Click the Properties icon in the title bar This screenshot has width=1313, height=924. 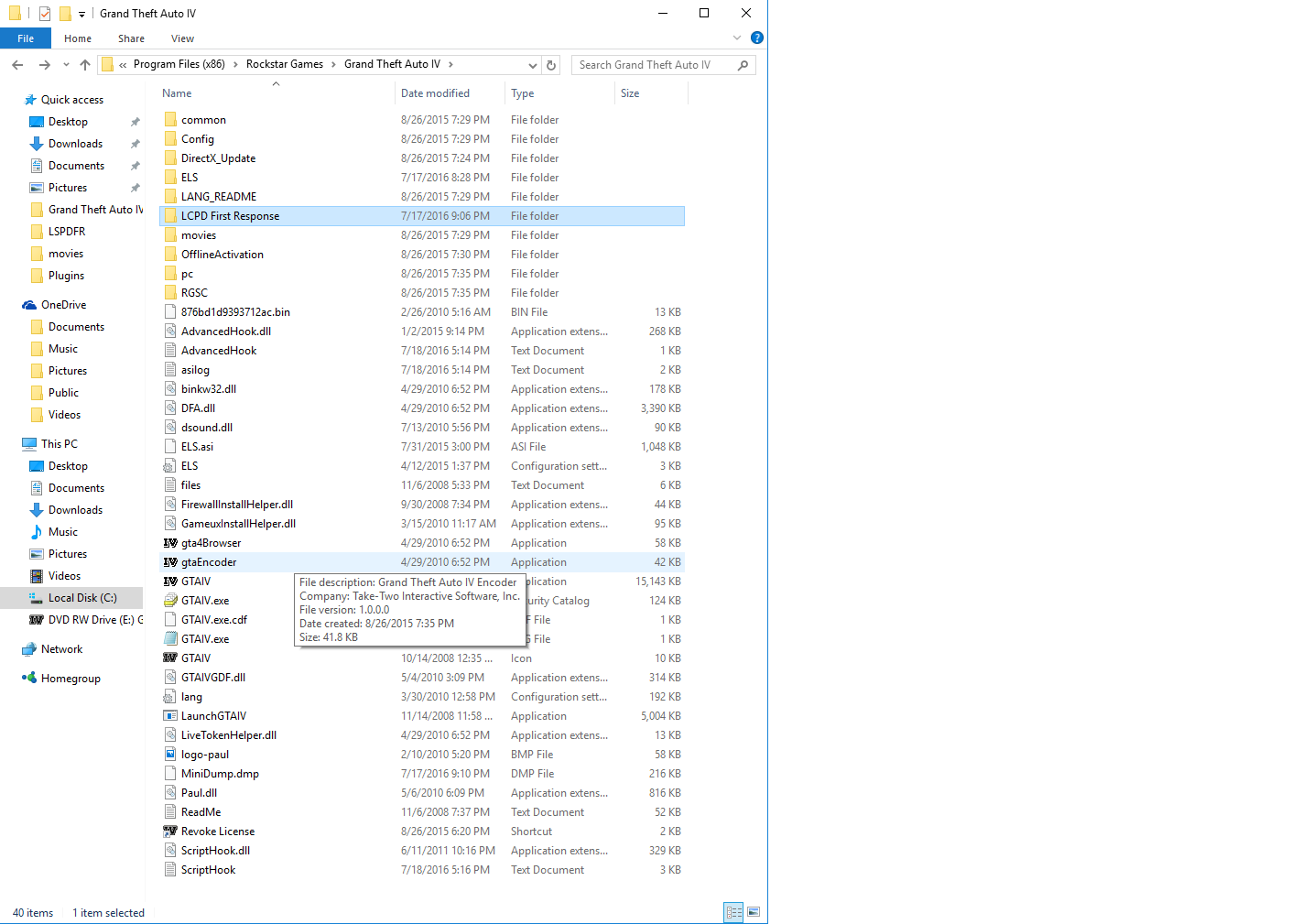pyautogui.click(x=44, y=14)
